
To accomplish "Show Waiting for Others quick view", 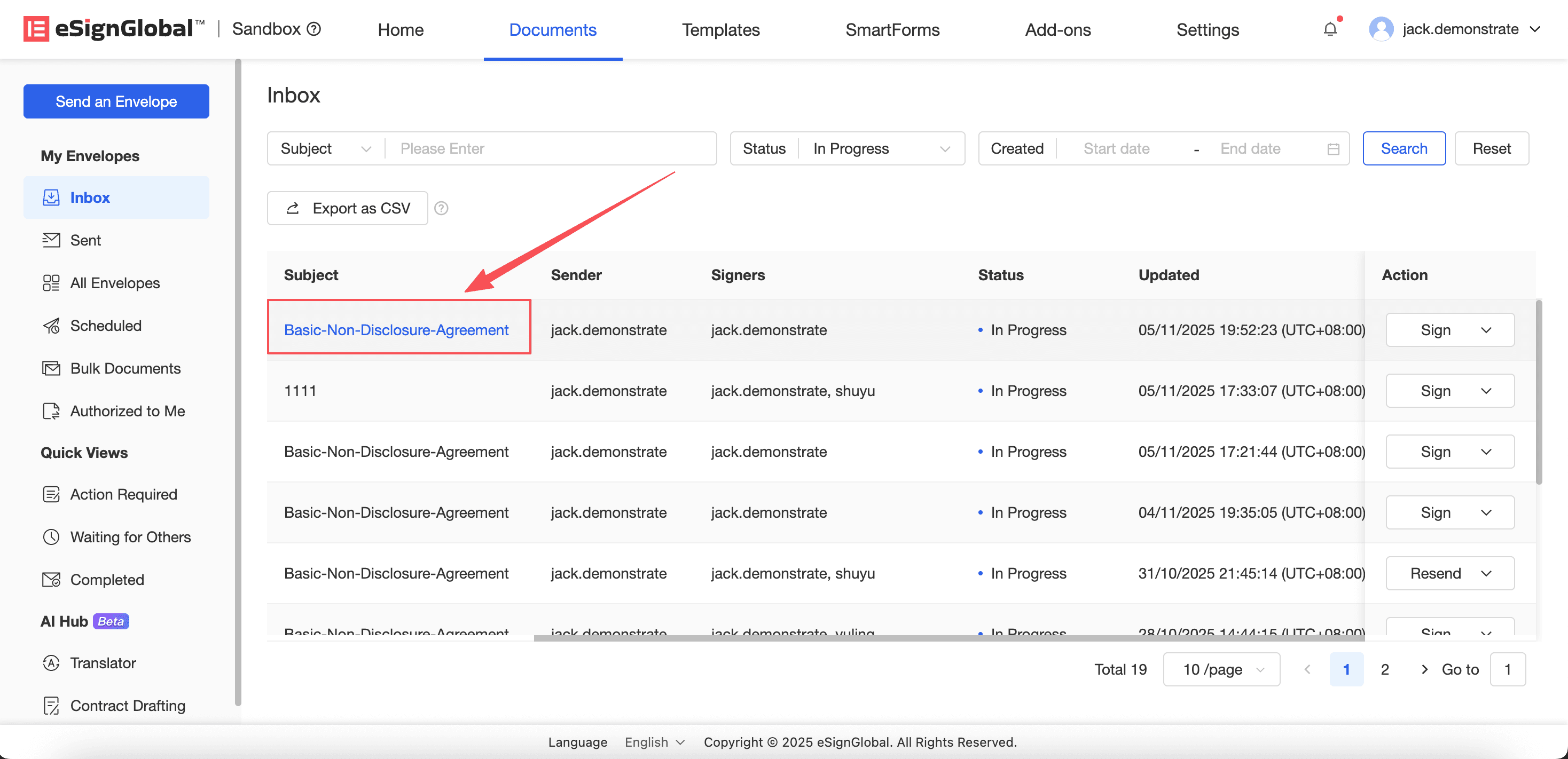I will coord(130,536).
